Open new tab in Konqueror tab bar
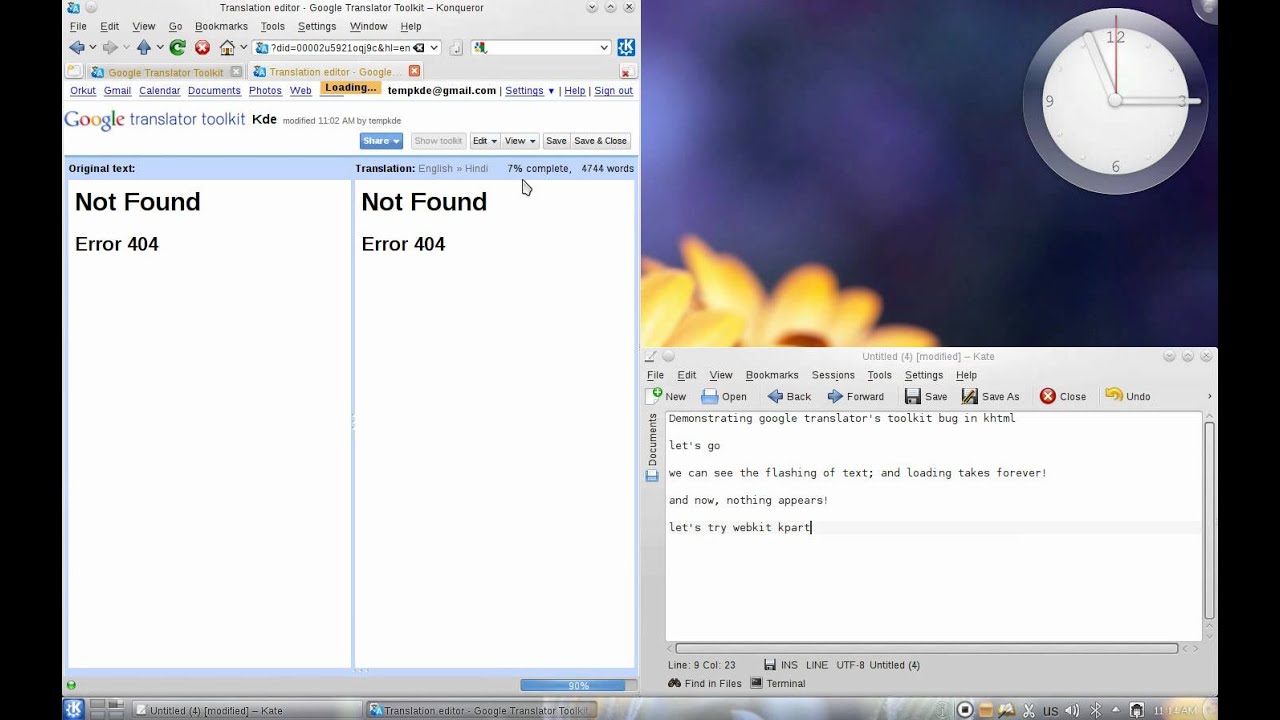 pos(74,71)
